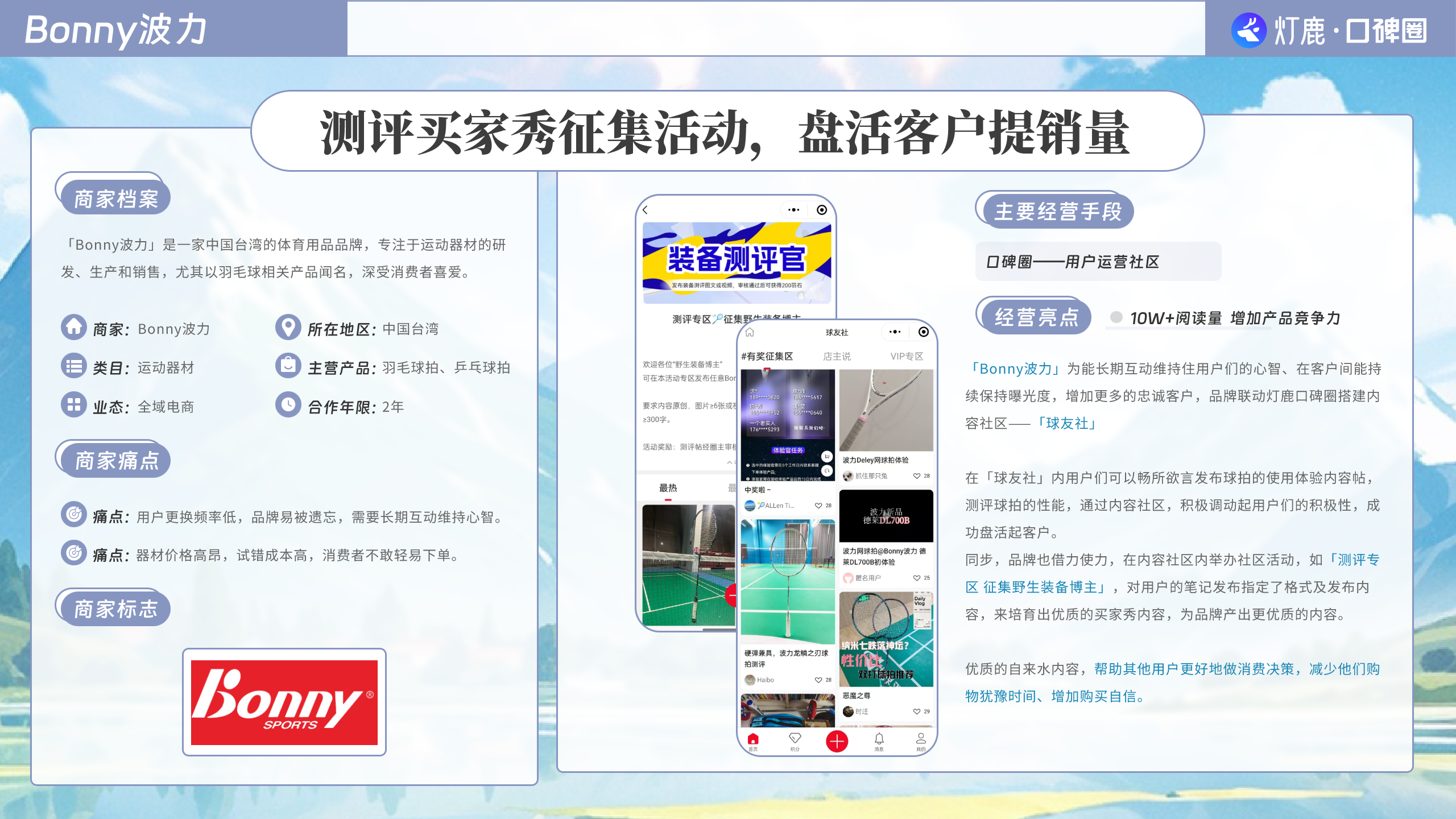Open the green court badminton racket post image

tap(788, 582)
